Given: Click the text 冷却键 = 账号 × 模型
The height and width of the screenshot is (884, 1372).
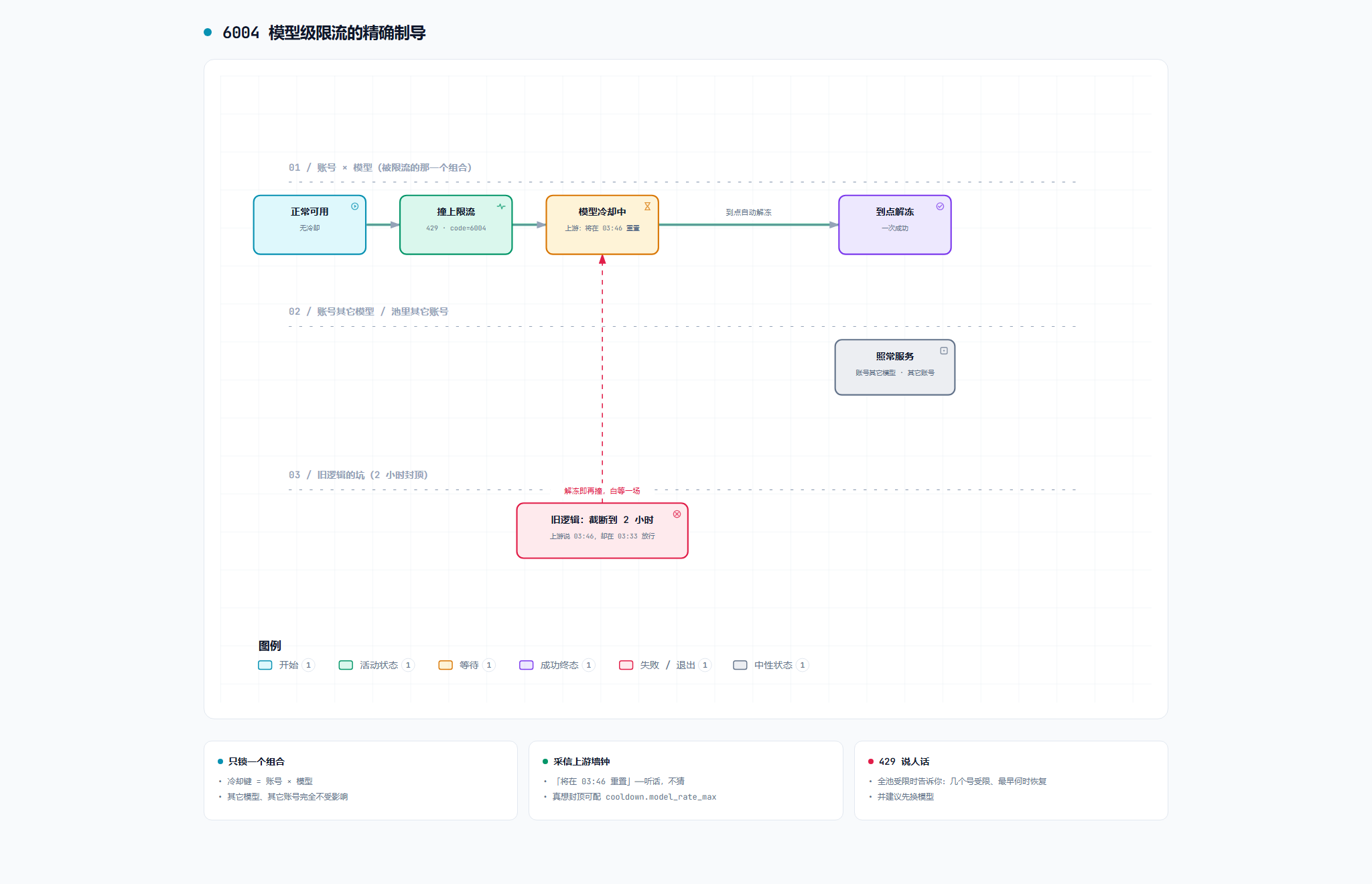Looking at the screenshot, I should pos(270,781).
